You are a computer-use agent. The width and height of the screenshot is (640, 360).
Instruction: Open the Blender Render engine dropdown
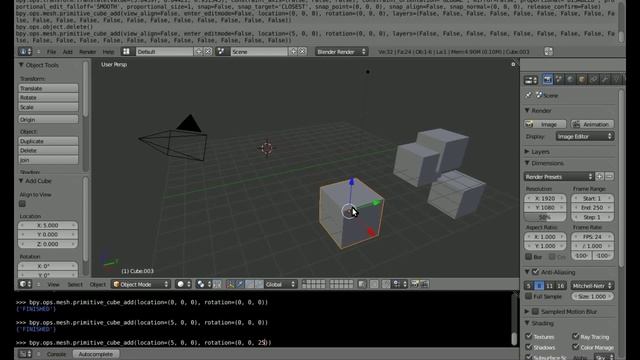coord(341,51)
